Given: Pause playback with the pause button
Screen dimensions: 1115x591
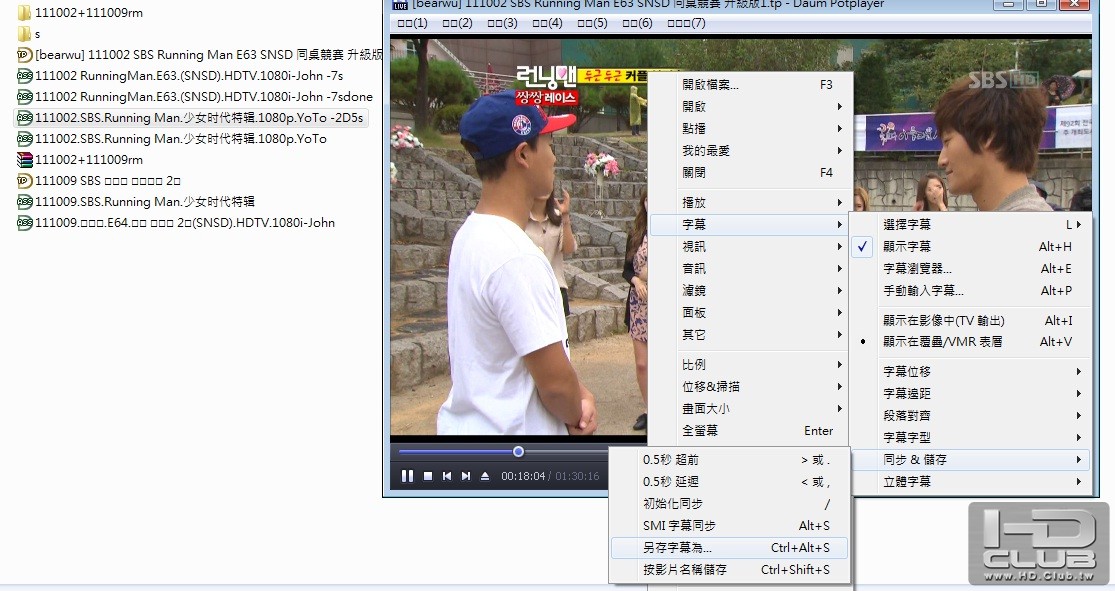Looking at the screenshot, I should [407, 476].
